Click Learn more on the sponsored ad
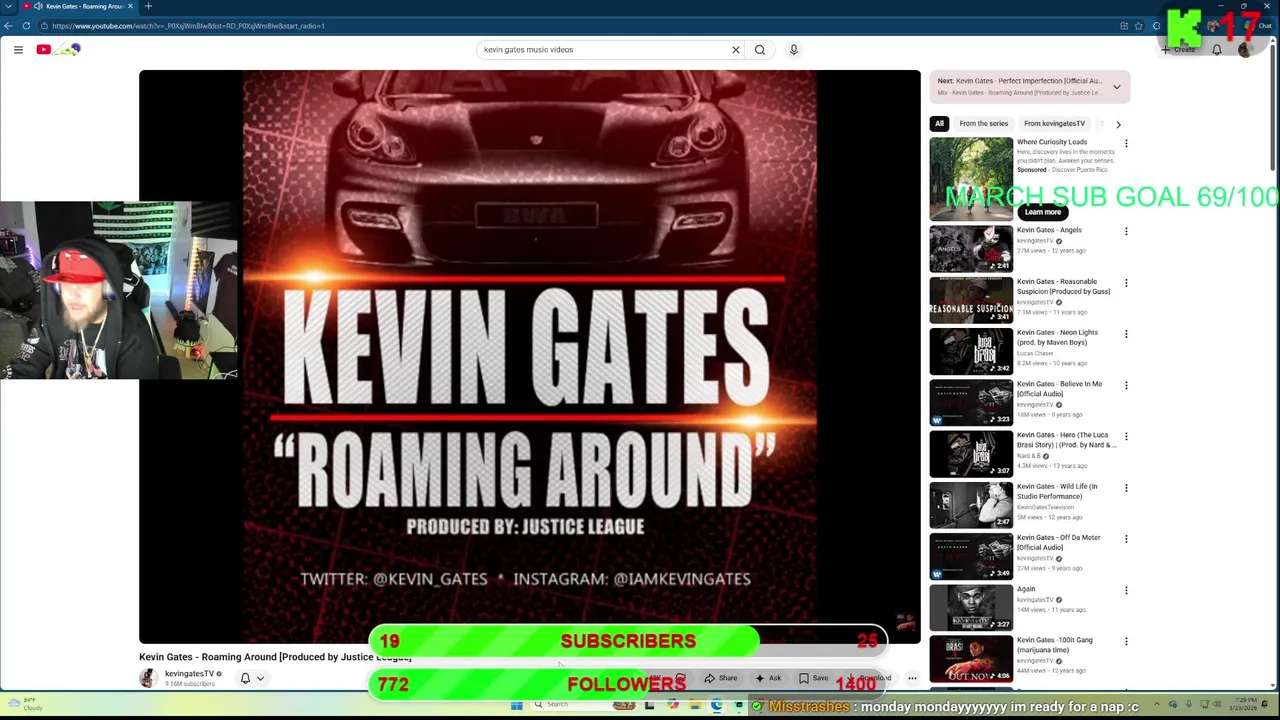 tap(1042, 212)
